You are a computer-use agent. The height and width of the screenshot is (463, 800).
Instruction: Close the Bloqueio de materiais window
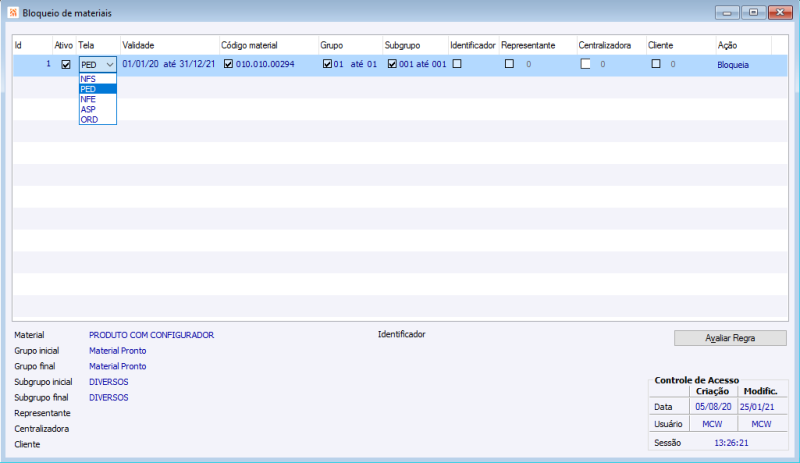click(x=780, y=12)
